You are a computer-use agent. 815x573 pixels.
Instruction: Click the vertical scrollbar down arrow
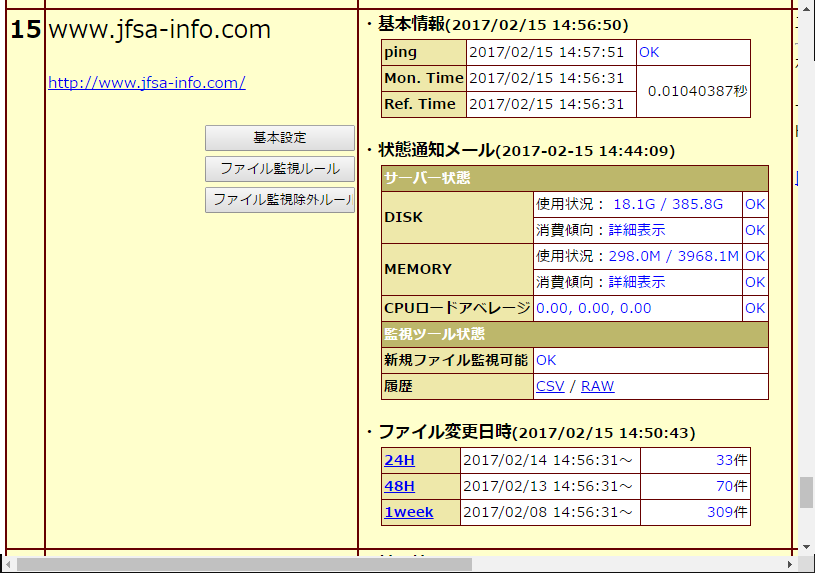click(x=806, y=547)
